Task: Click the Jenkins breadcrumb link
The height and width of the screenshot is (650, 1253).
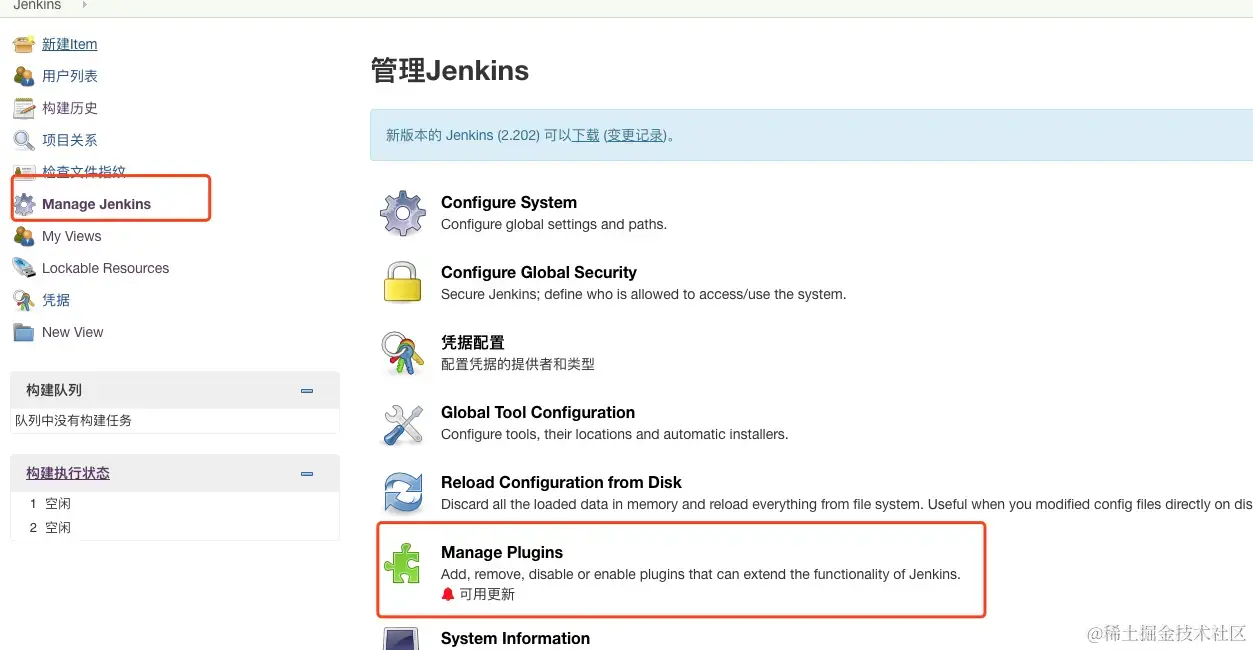Action: pos(37,5)
